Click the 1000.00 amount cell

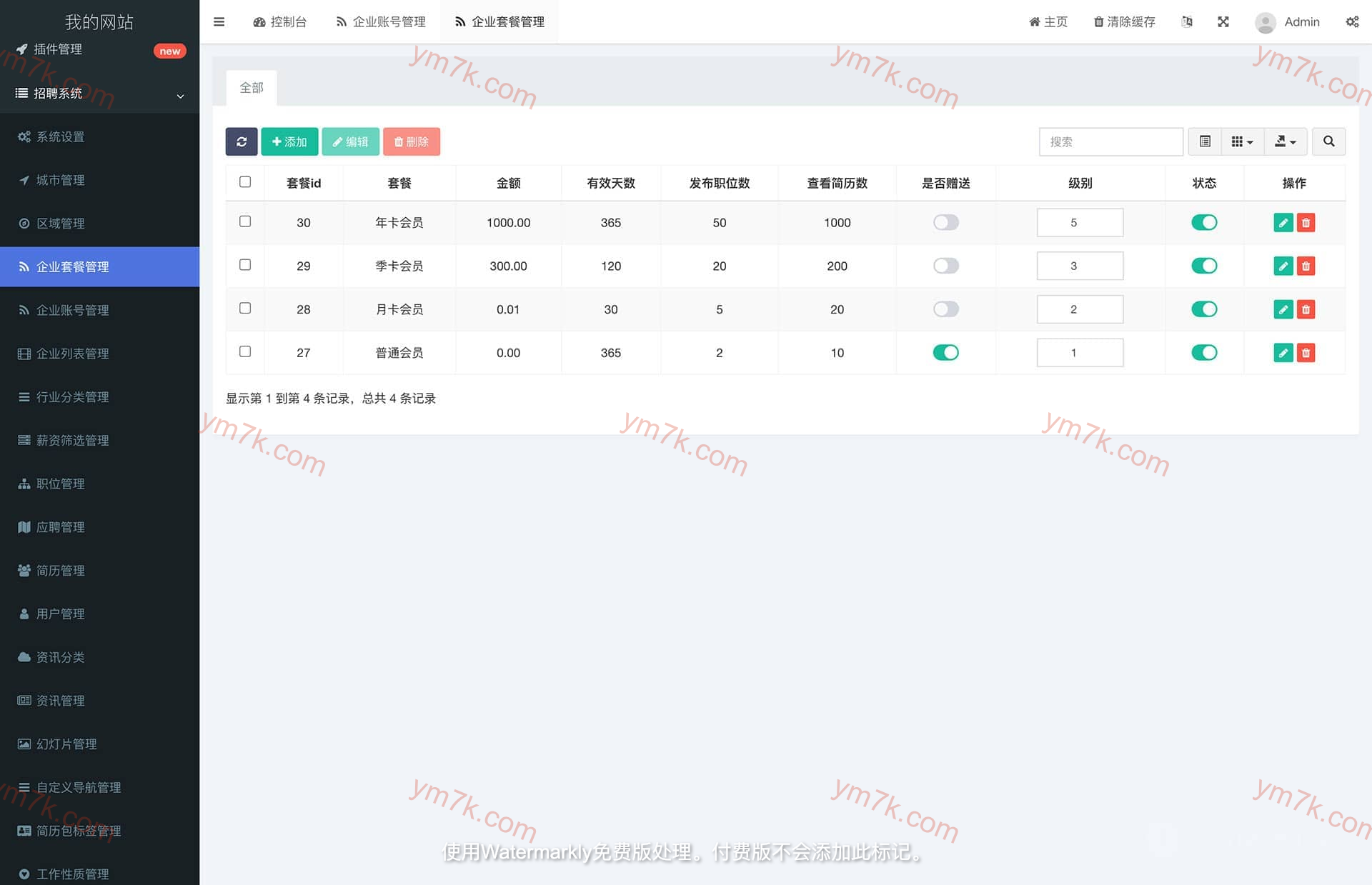click(508, 223)
